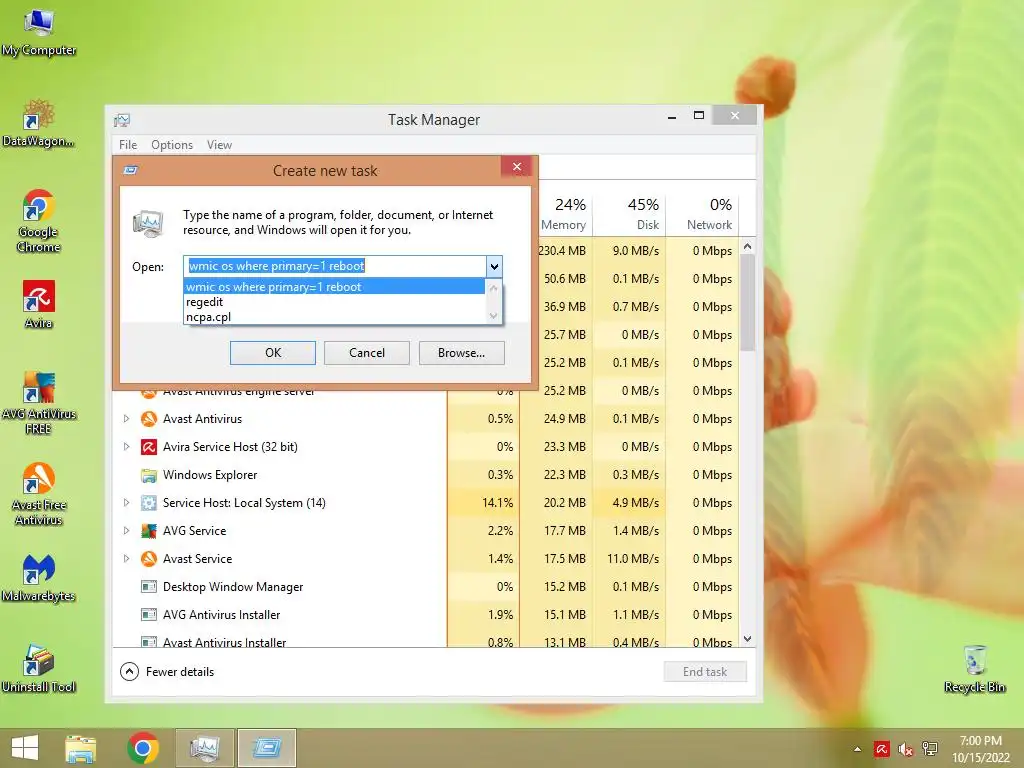This screenshot has width=1024, height=768.
Task: Click the 14.1% CPU value cell
Action: pos(483,503)
